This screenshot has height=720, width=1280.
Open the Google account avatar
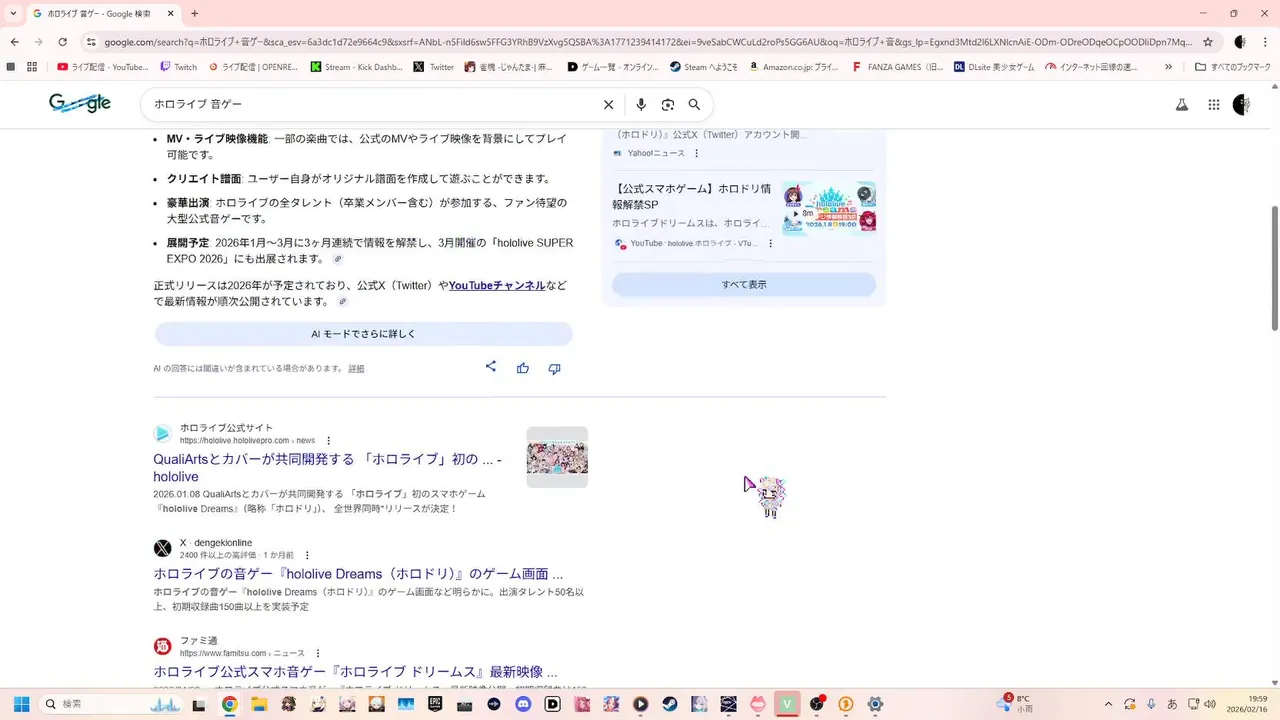pos(1241,104)
